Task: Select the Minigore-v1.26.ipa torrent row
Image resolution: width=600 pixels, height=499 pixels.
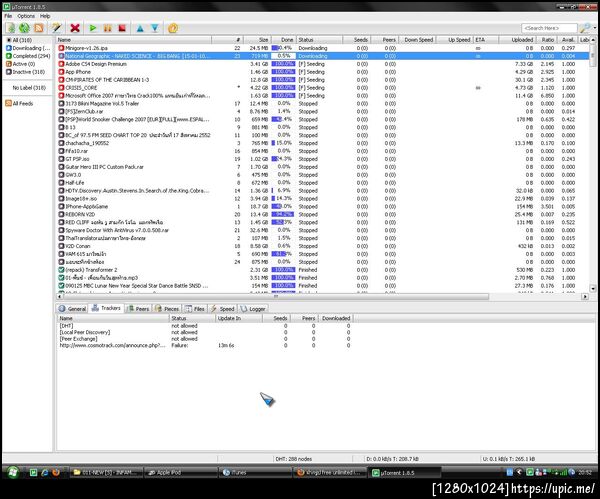Action: (x=323, y=48)
